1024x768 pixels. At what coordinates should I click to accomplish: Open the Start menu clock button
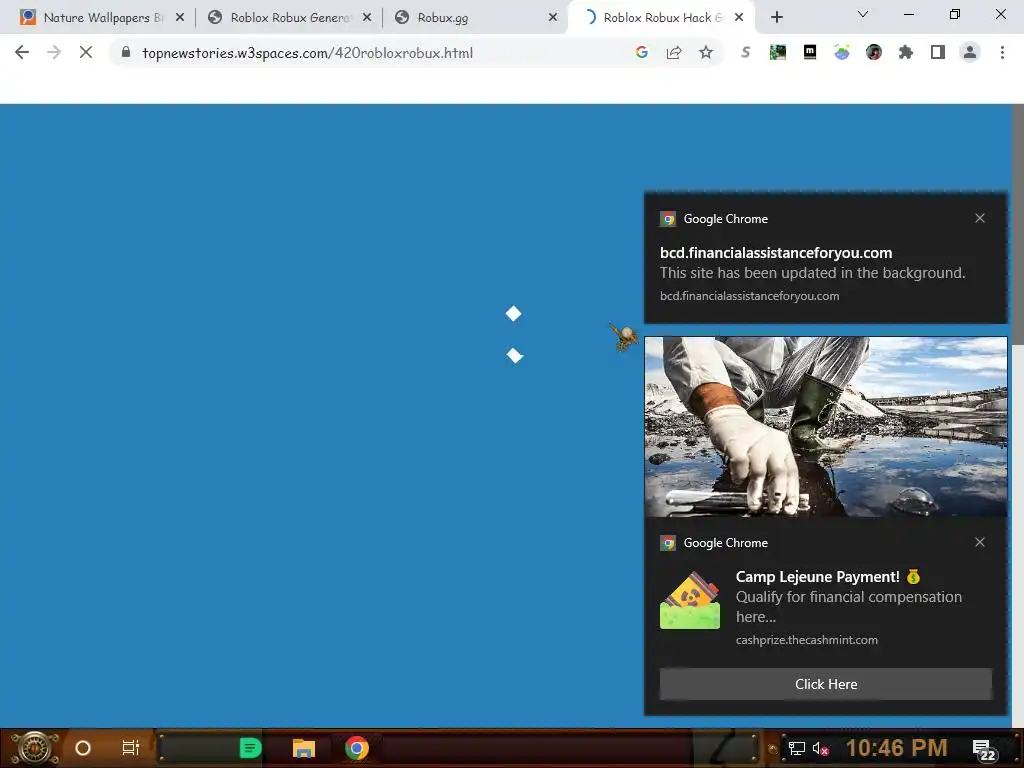(x=34, y=748)
